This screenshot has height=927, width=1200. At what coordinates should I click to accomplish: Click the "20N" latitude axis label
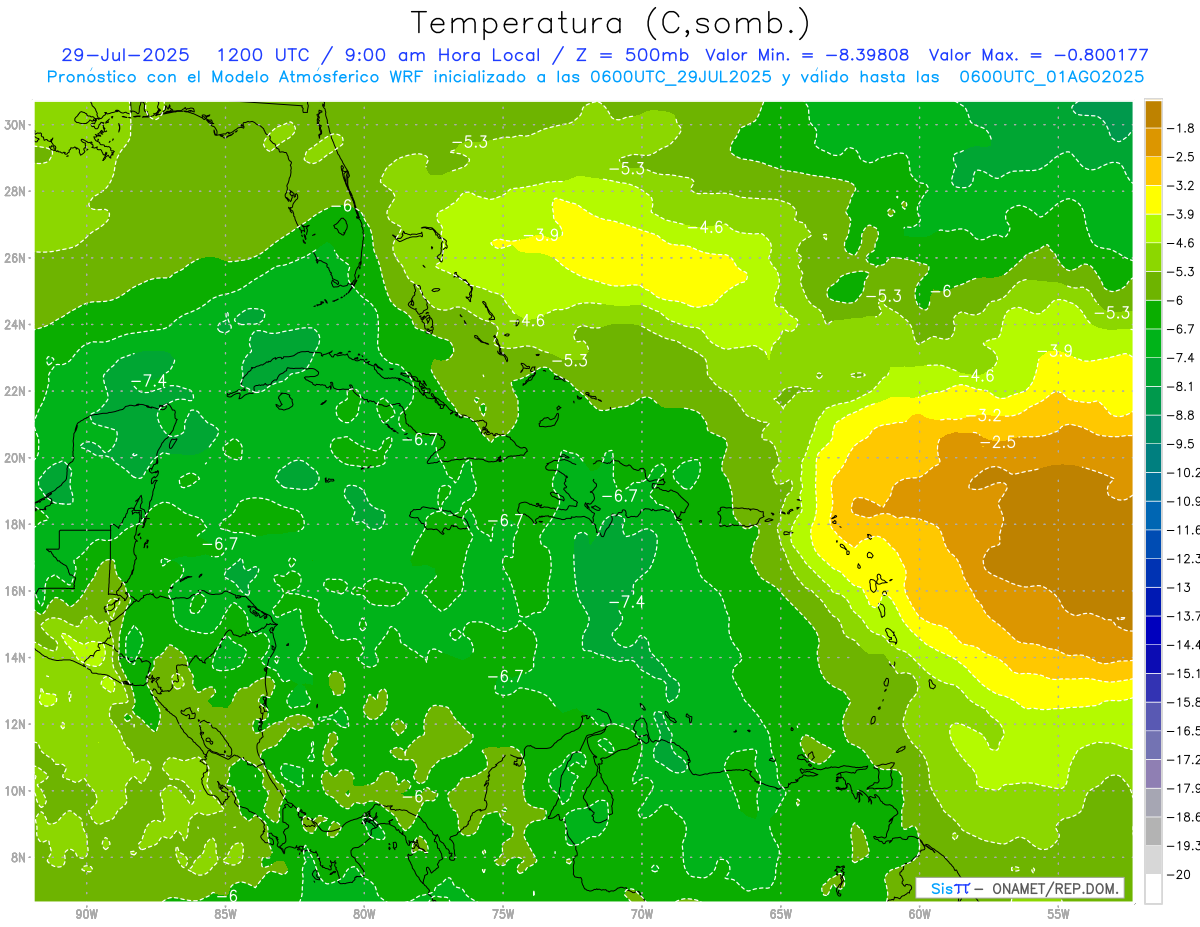(14, 458)
